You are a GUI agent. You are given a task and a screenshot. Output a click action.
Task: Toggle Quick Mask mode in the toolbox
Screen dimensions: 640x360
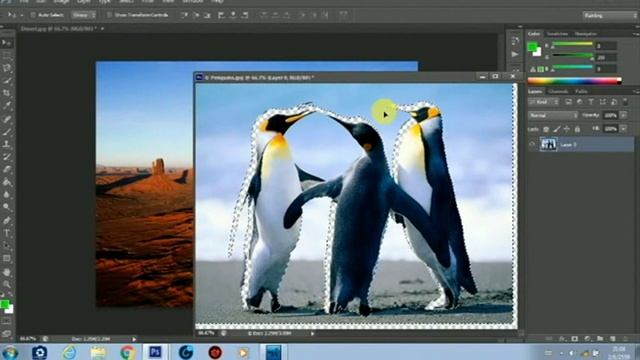point(7,322)
